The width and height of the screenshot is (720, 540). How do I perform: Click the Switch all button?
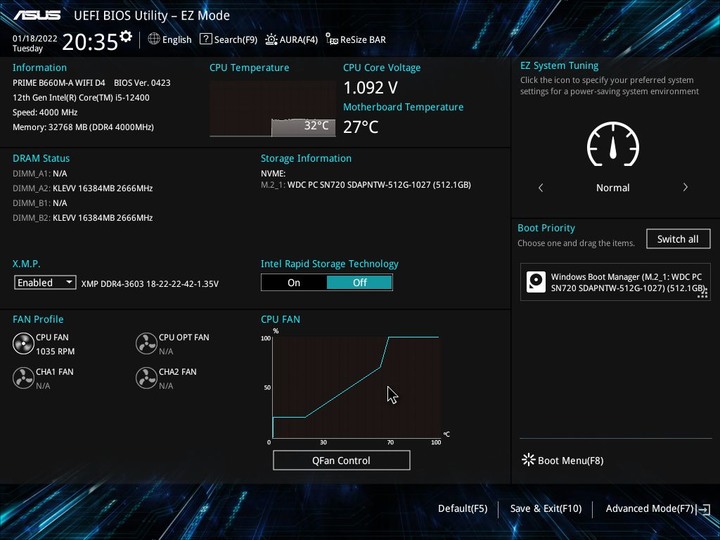(x=678, y=239)
